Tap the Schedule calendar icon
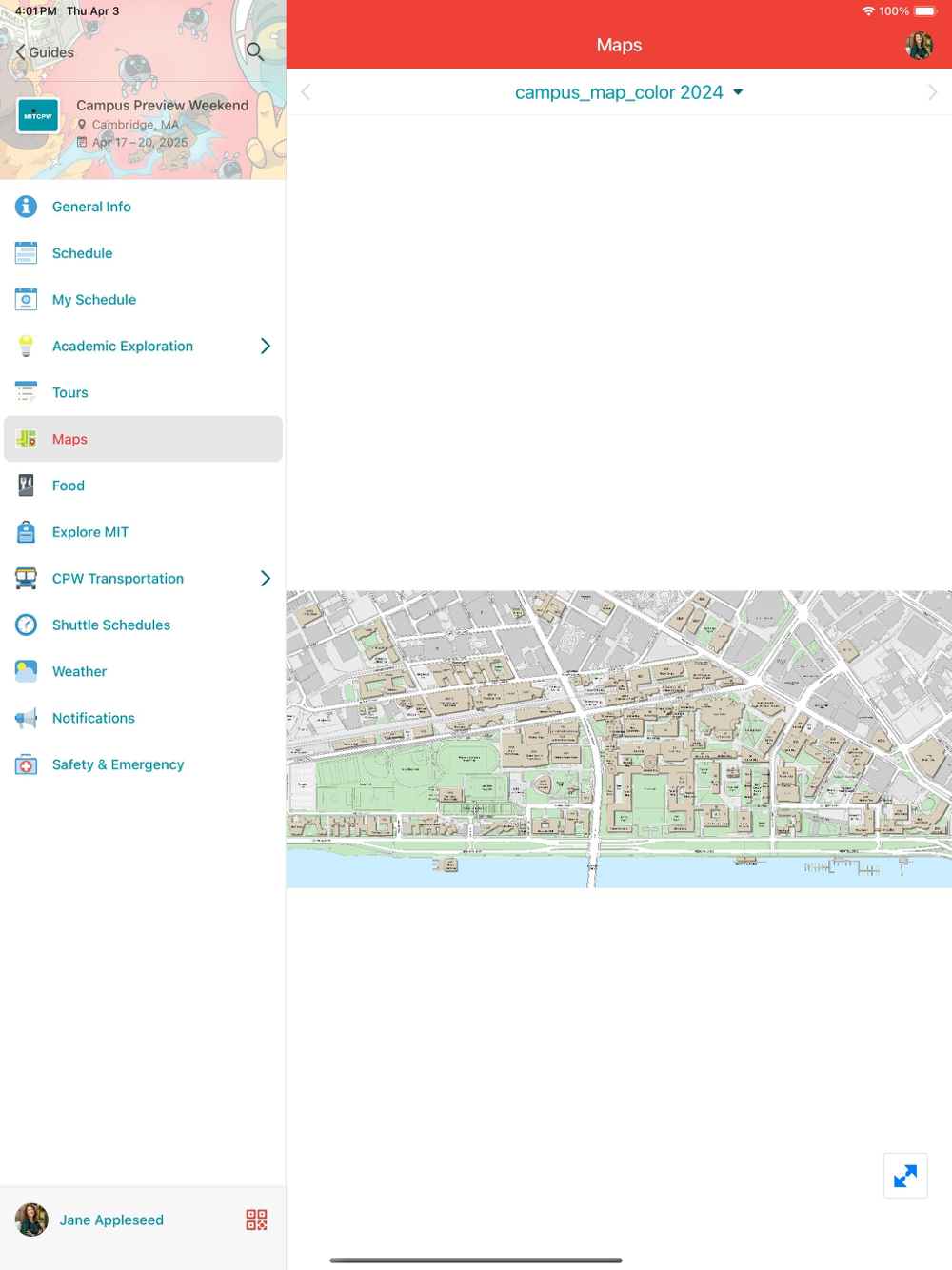952x1270 pixels. (26, 253)
